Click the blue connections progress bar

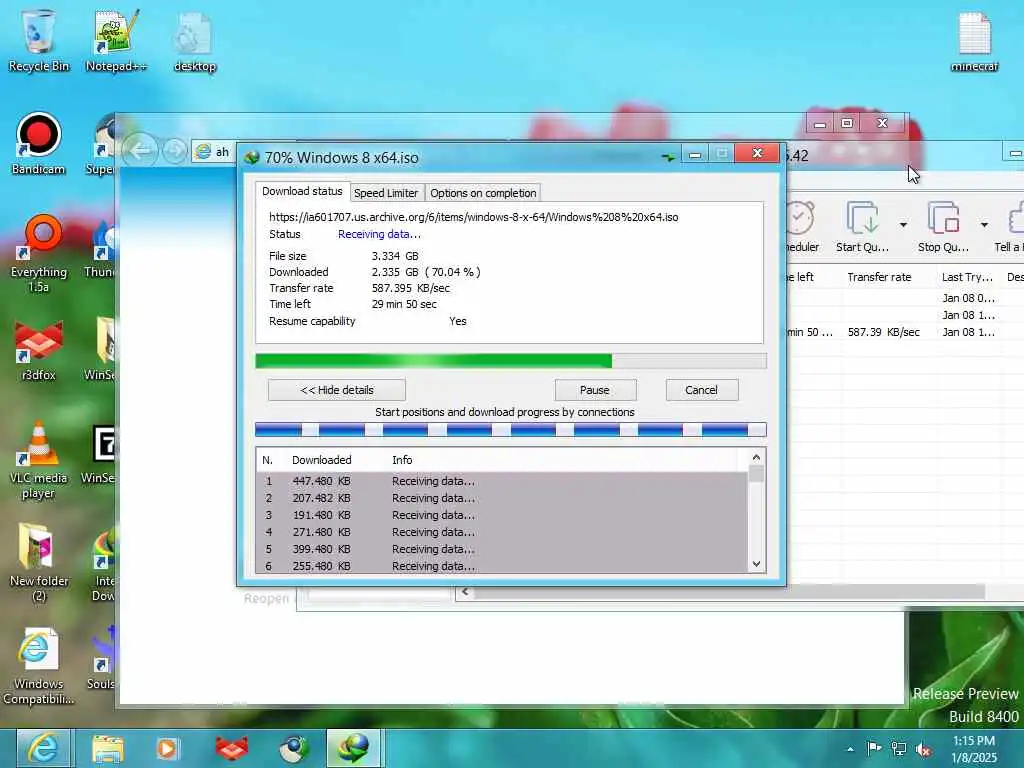click(511, 430)
